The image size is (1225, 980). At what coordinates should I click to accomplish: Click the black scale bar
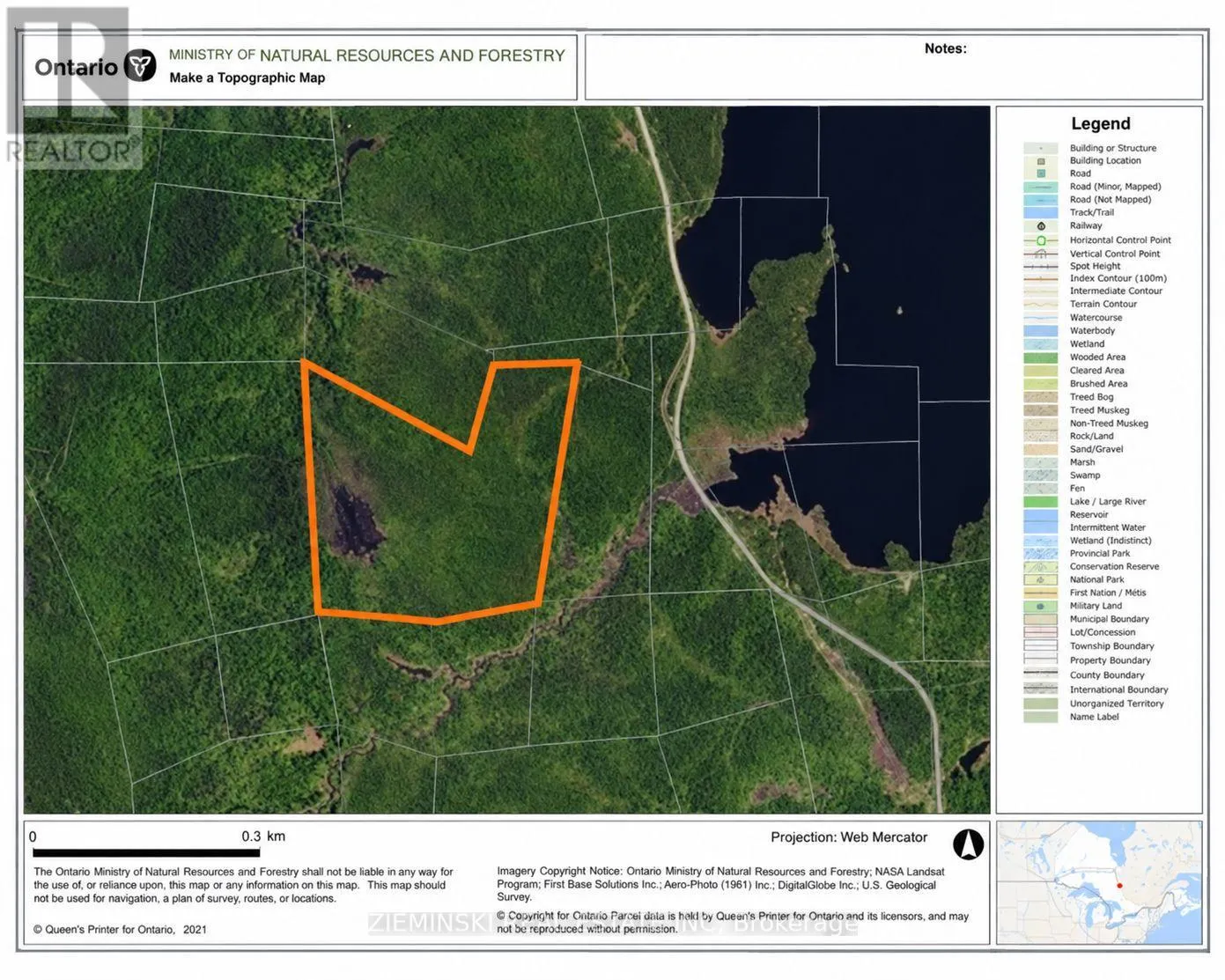[146, 852]
